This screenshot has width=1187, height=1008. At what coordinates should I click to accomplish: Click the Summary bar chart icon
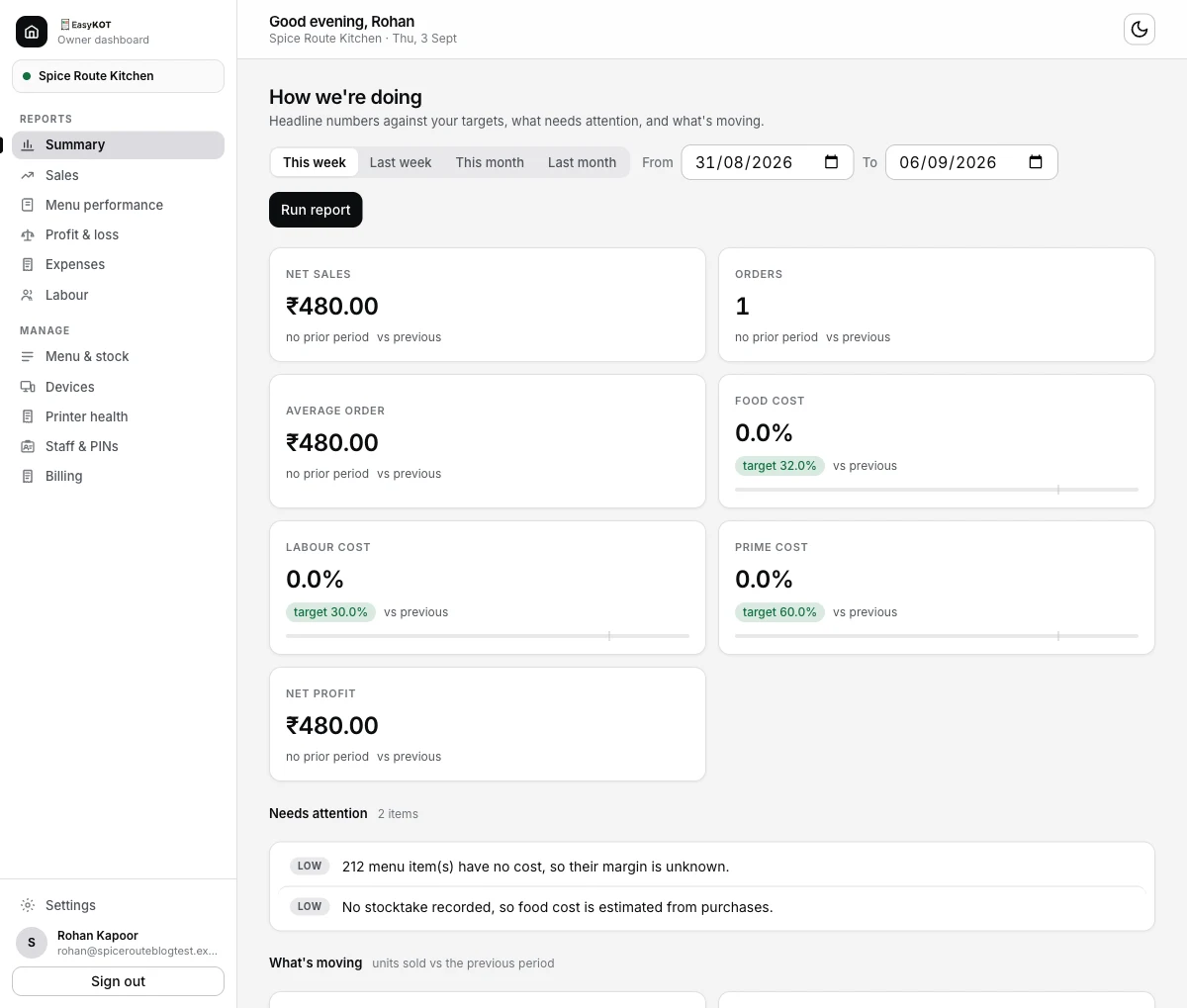tap(28, 144)
